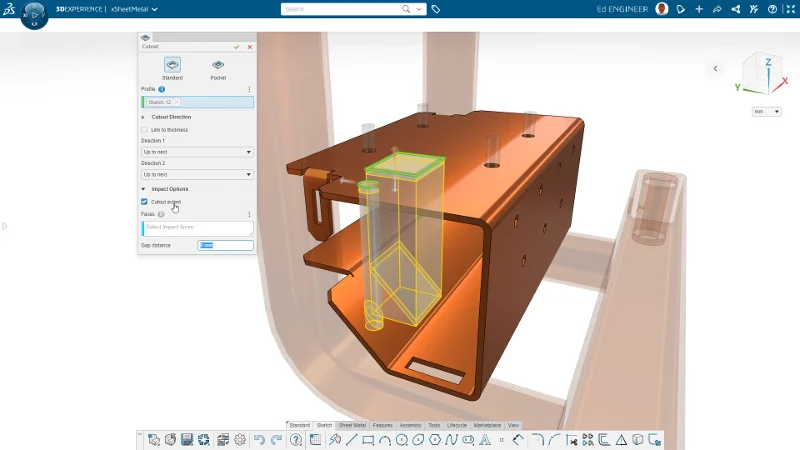Image resolution: width=800 pixels, height=450 pixels.
Task: Select the Standard cutout type icon
Action: click(x=172, y=65)
